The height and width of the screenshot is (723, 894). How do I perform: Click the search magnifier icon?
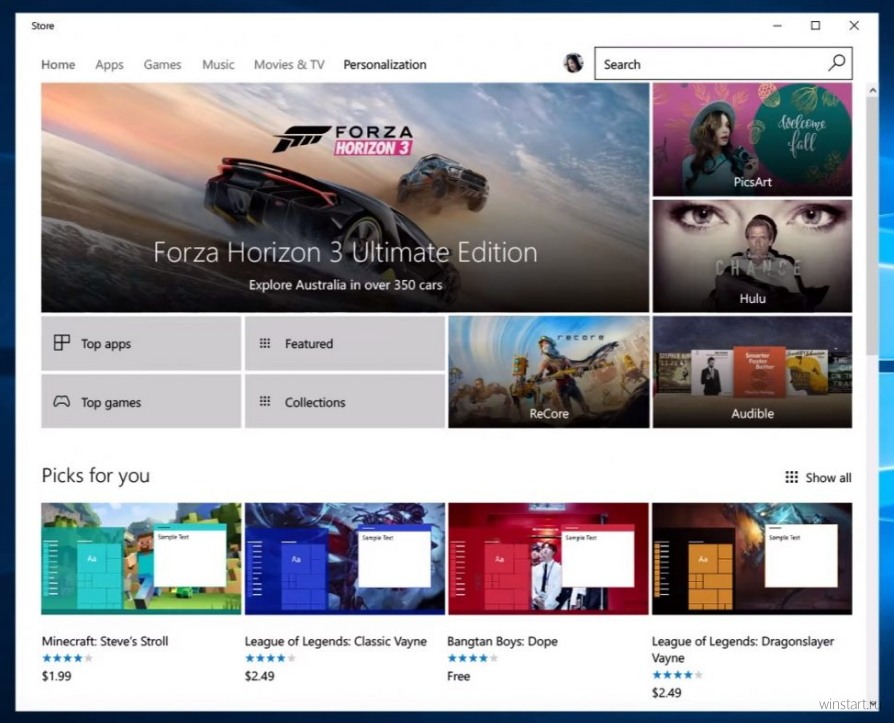pyautogui.click(x=836, y=63)
